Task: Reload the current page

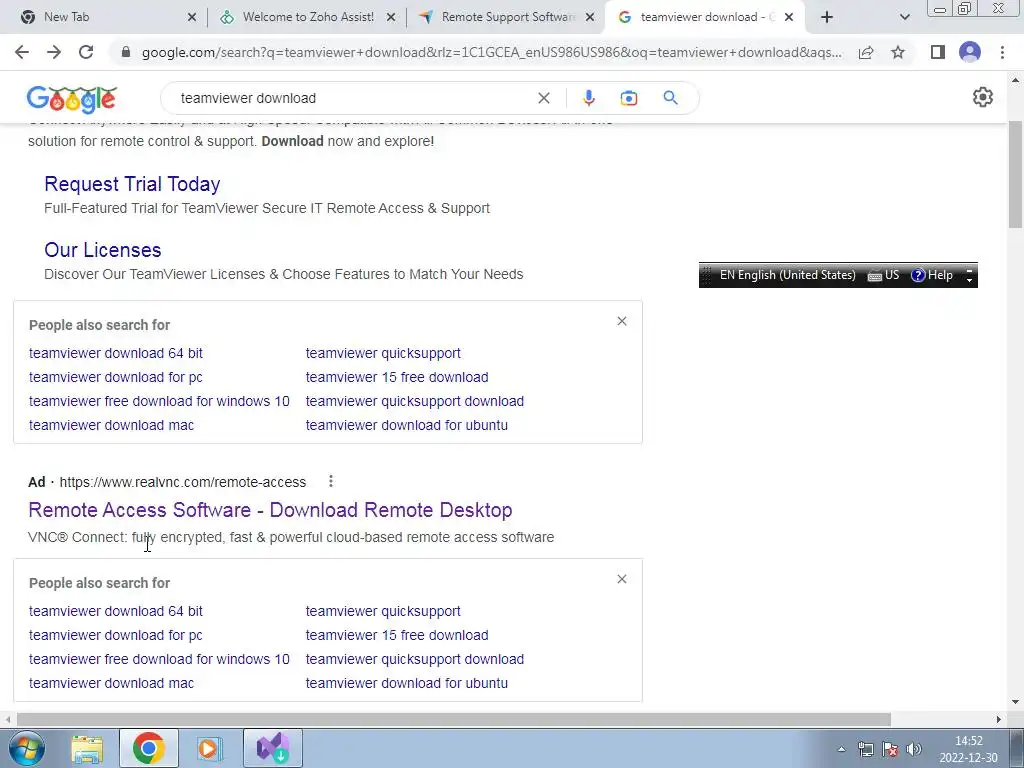Action: click(86, 52)
